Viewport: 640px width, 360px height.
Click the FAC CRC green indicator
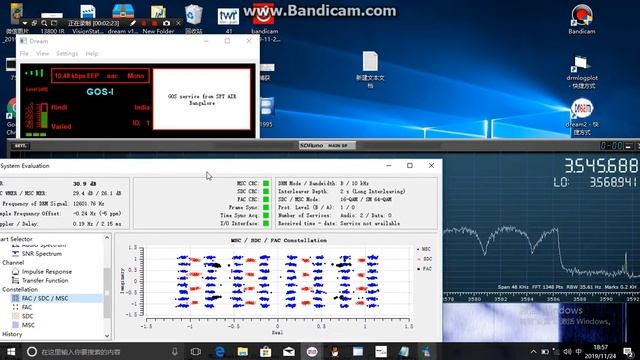(x=266, y=199)
